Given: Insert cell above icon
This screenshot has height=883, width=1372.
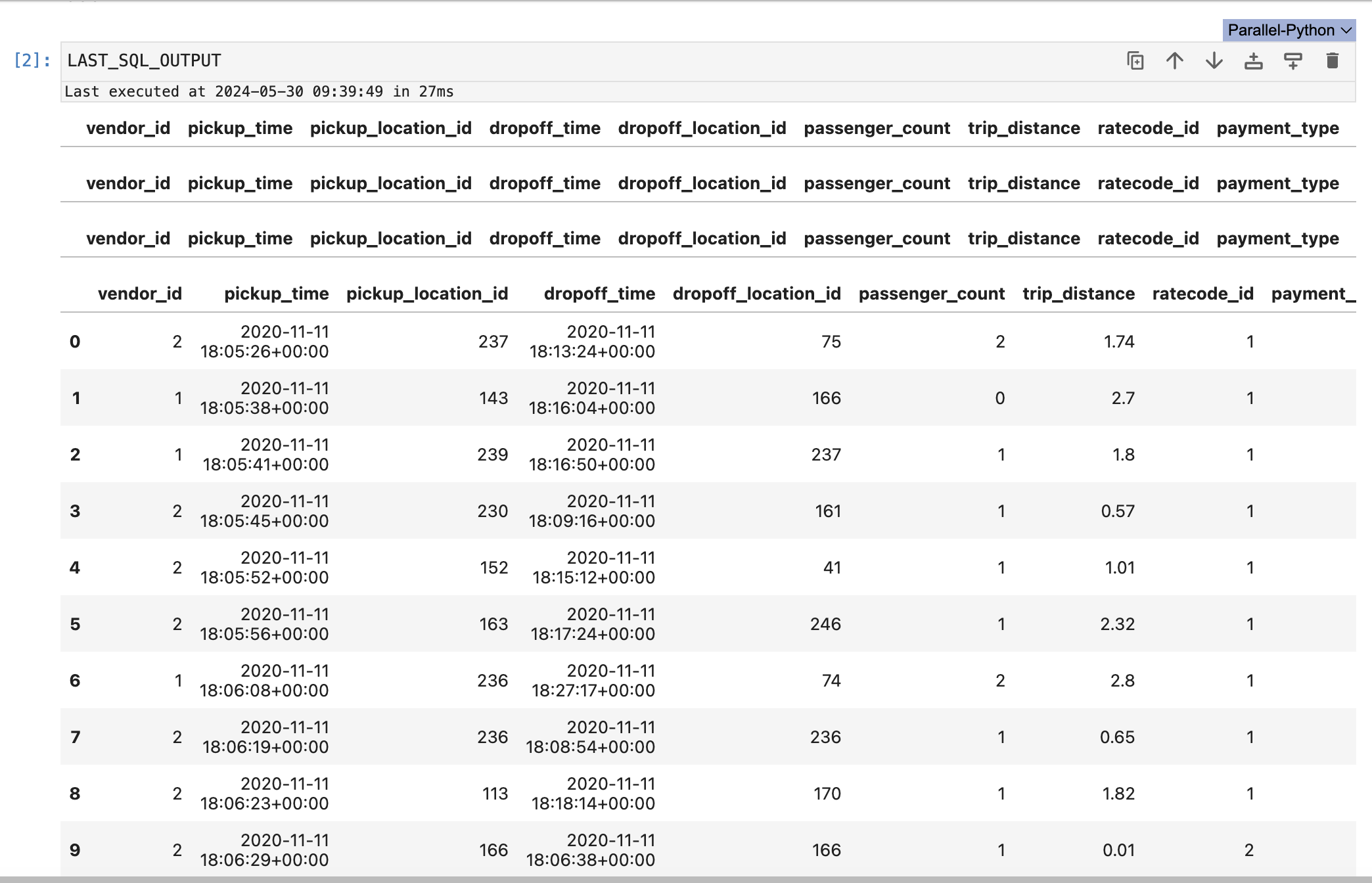Looking at the screenshot, I should click(x=1254, y=61).
